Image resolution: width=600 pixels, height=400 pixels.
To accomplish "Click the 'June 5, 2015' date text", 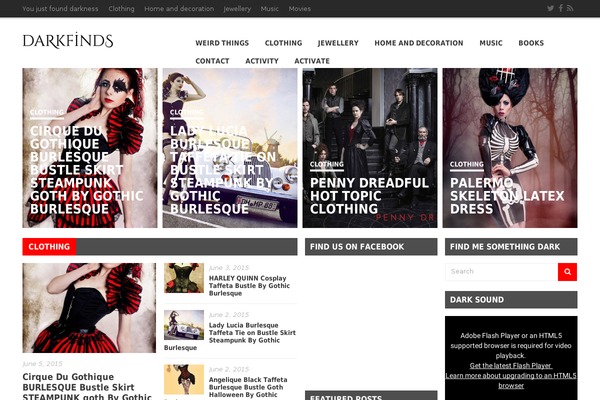I will point(42,364).
